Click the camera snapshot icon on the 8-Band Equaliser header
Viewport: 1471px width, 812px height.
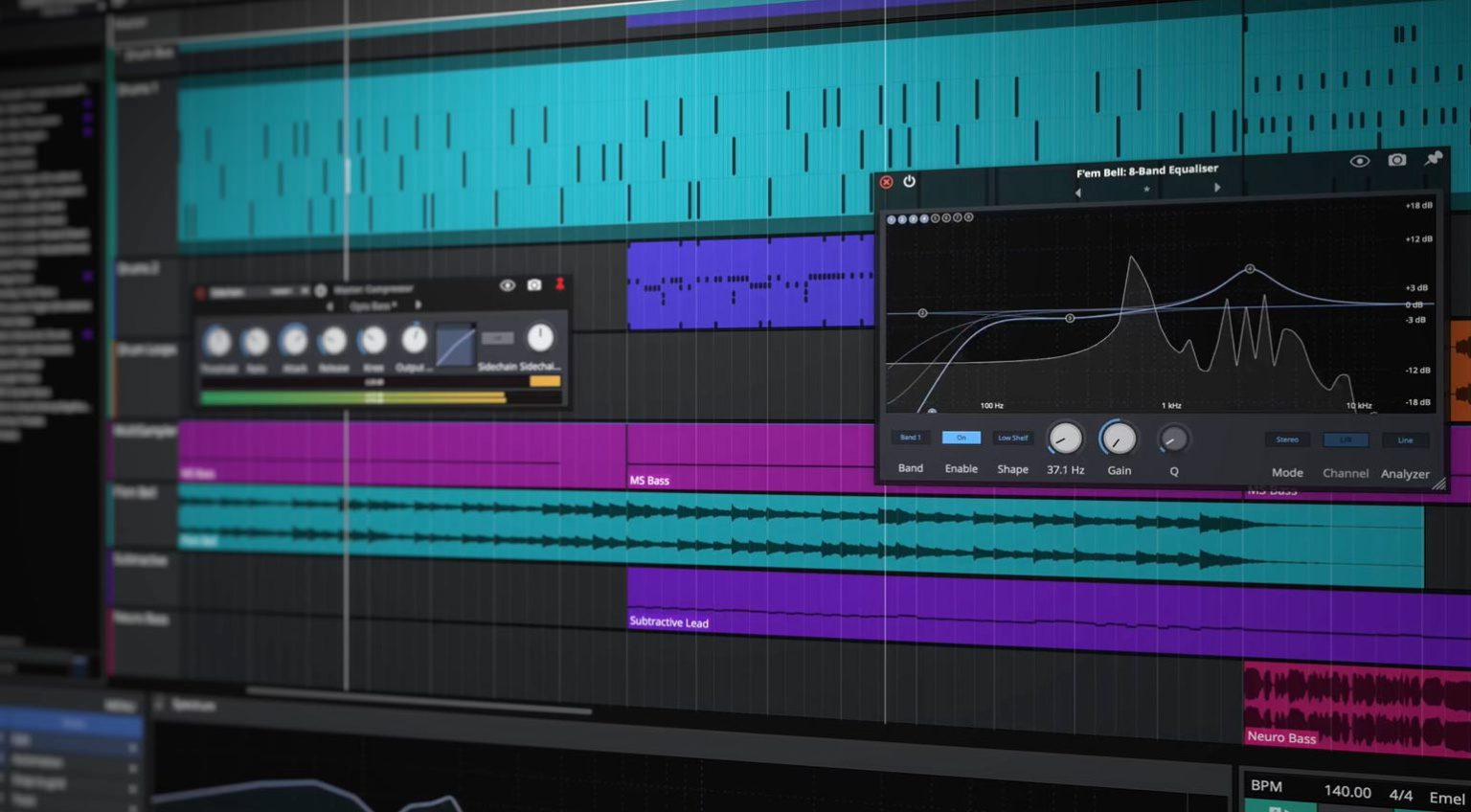click(1396, 161)
